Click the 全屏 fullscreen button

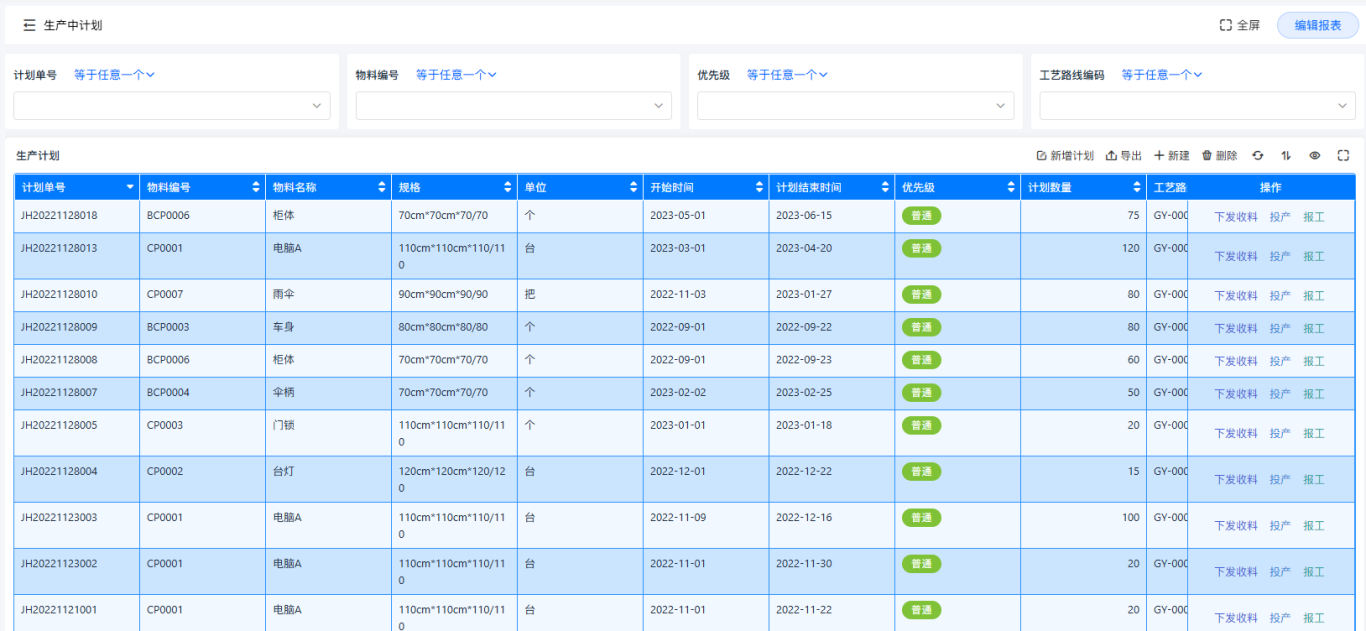1240,25
